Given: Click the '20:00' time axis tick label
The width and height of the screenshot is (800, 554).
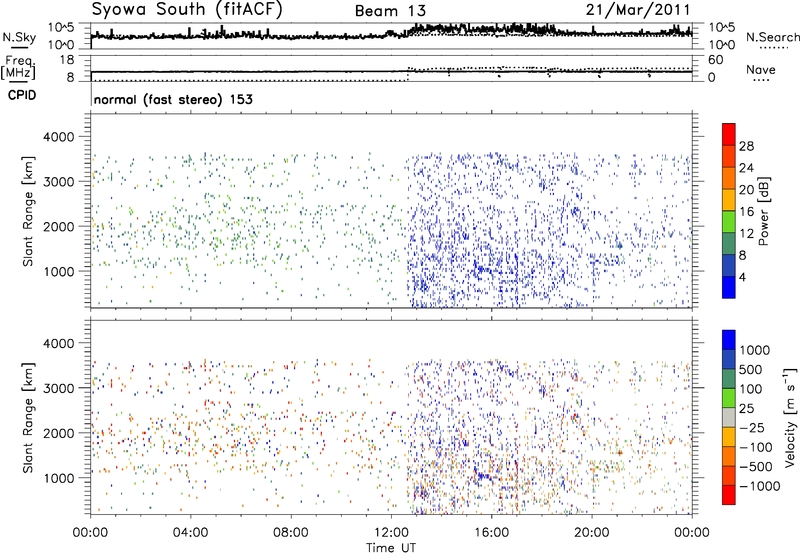Looking at the screenshot, I should [592, 533].
